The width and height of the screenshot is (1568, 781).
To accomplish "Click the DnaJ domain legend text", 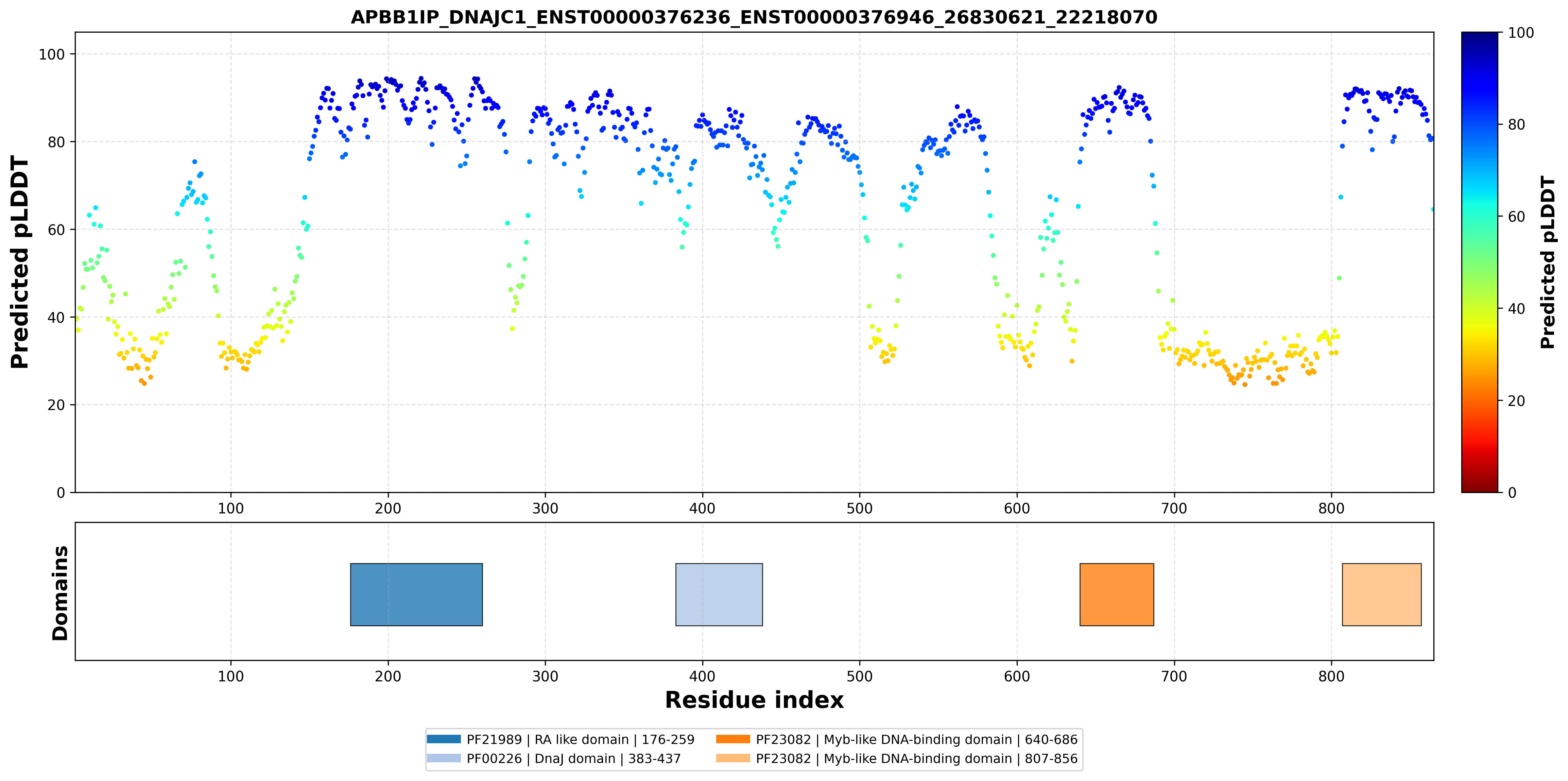I will coord(573,759).
